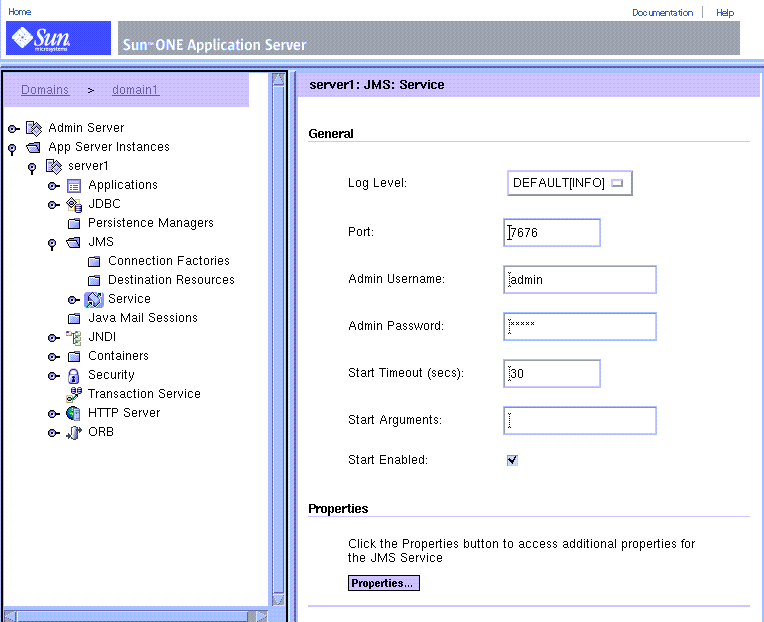Select Connection Factories in the tree
The height and width of the screenshot is (622, 764).
[169, 261]
